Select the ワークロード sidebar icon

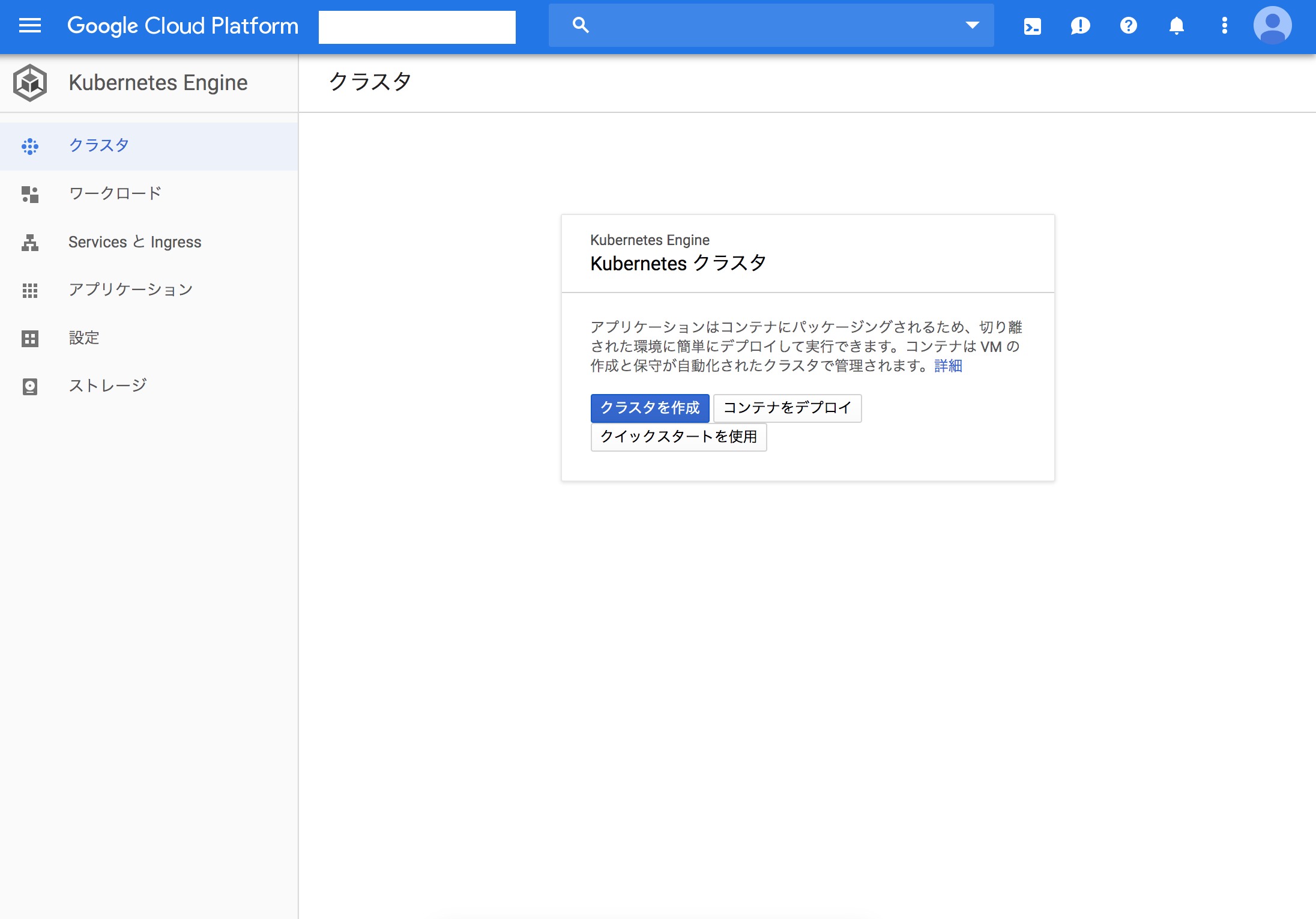[30, 193]
